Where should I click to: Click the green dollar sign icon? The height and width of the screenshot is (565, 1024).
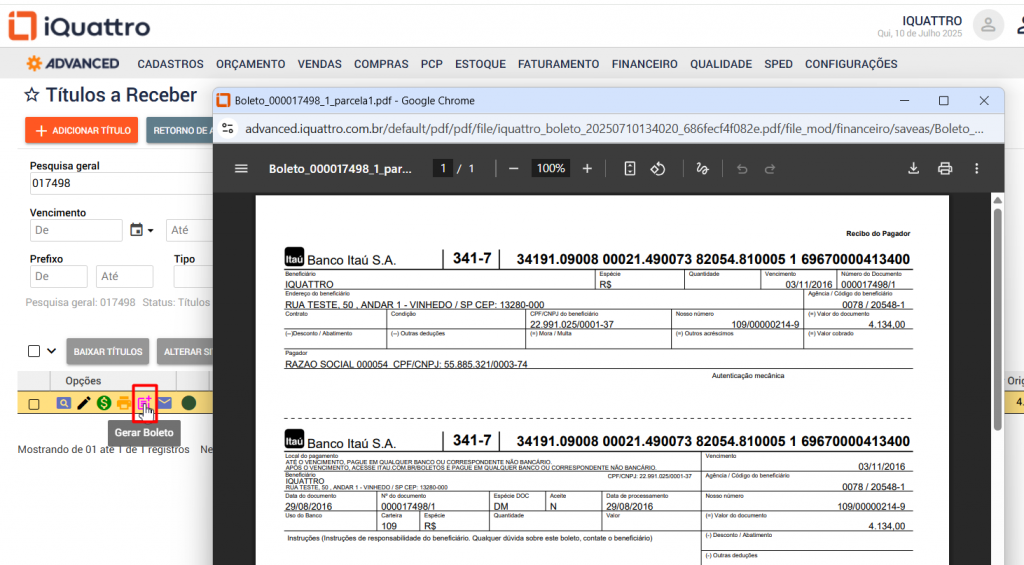click(x=104, y=403)
